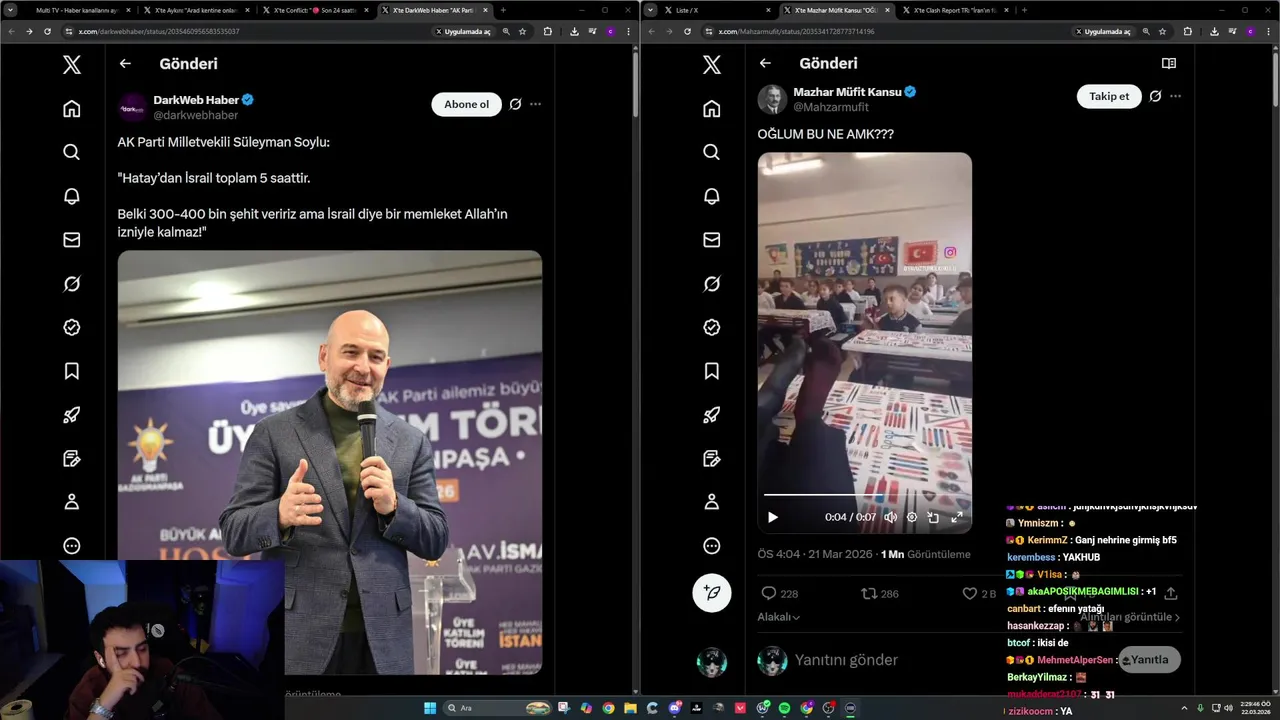The width and height of the screenshot is (1280, 720).
Task: Click reply count icon showing 228
Action: coord(769,593)
